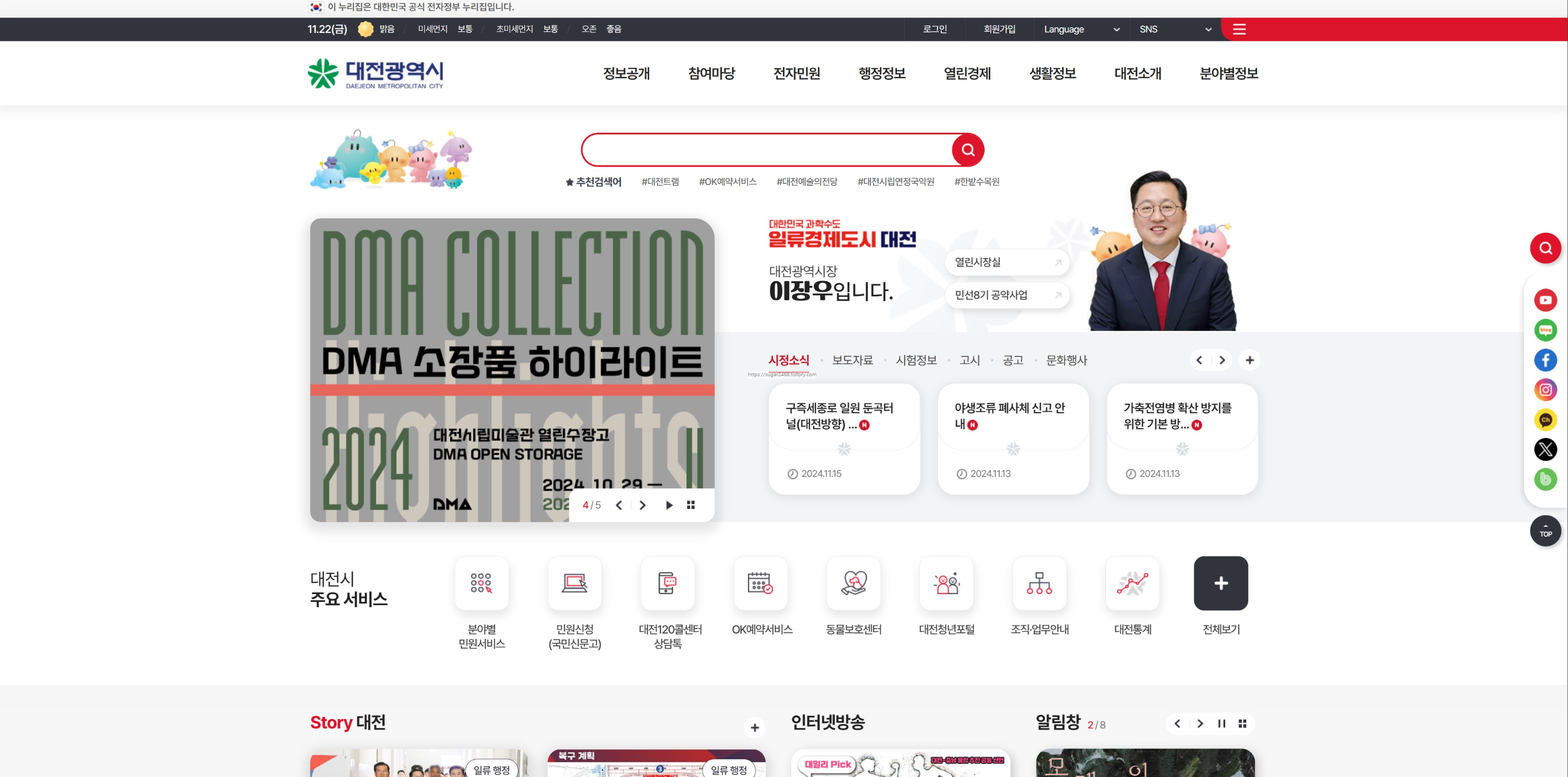The width and height of the screenshot is (1568, 777).
Task: Open the X (Twitter) icon in sidebar
Action: (x=1545, y=450)
